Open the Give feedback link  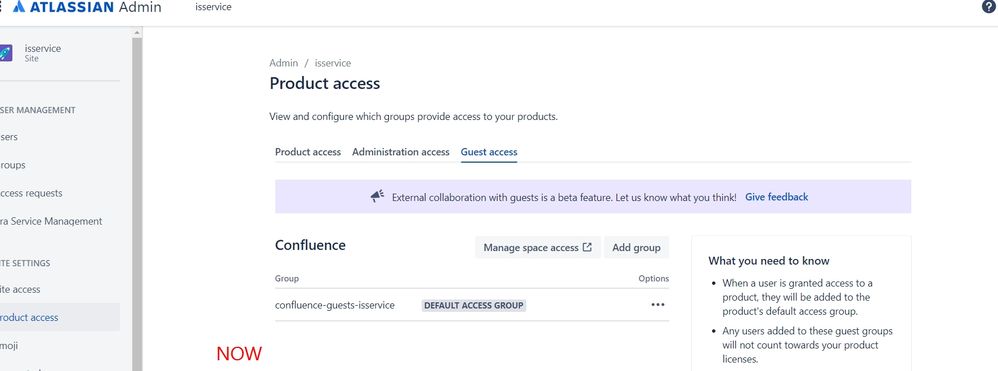pyautogui.click(x=777, y=197)
